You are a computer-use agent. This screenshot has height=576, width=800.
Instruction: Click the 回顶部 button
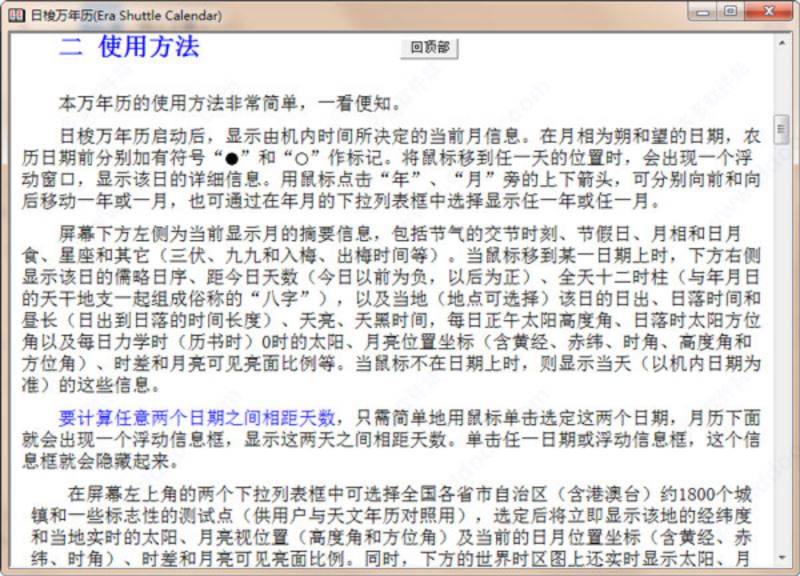429,48
